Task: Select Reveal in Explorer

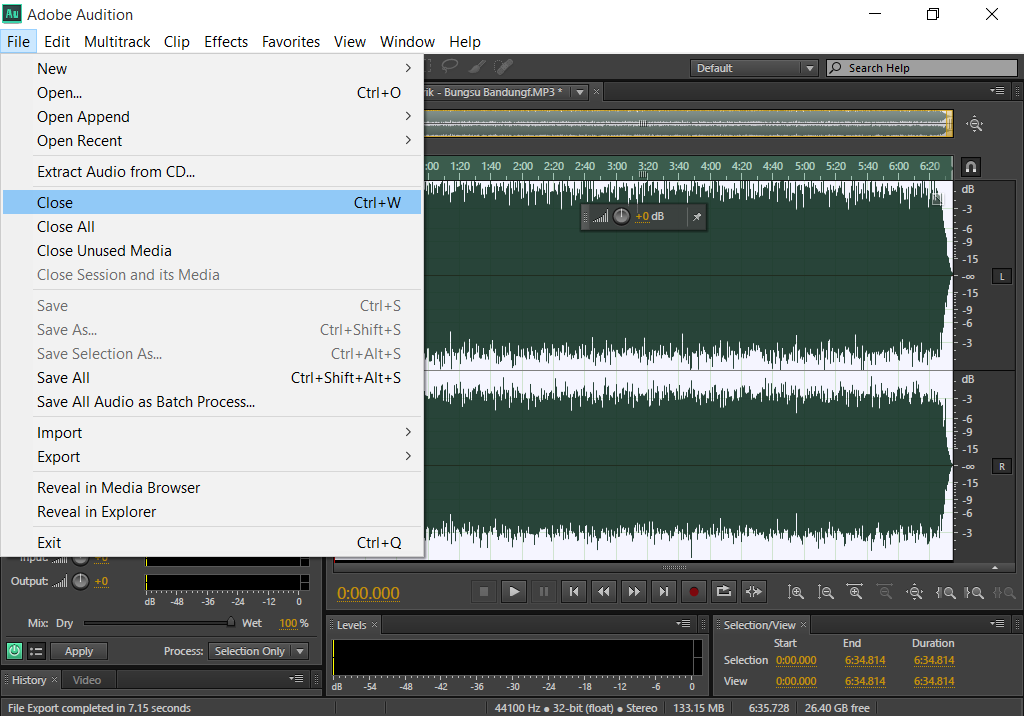Action: [x=212, y=512]
